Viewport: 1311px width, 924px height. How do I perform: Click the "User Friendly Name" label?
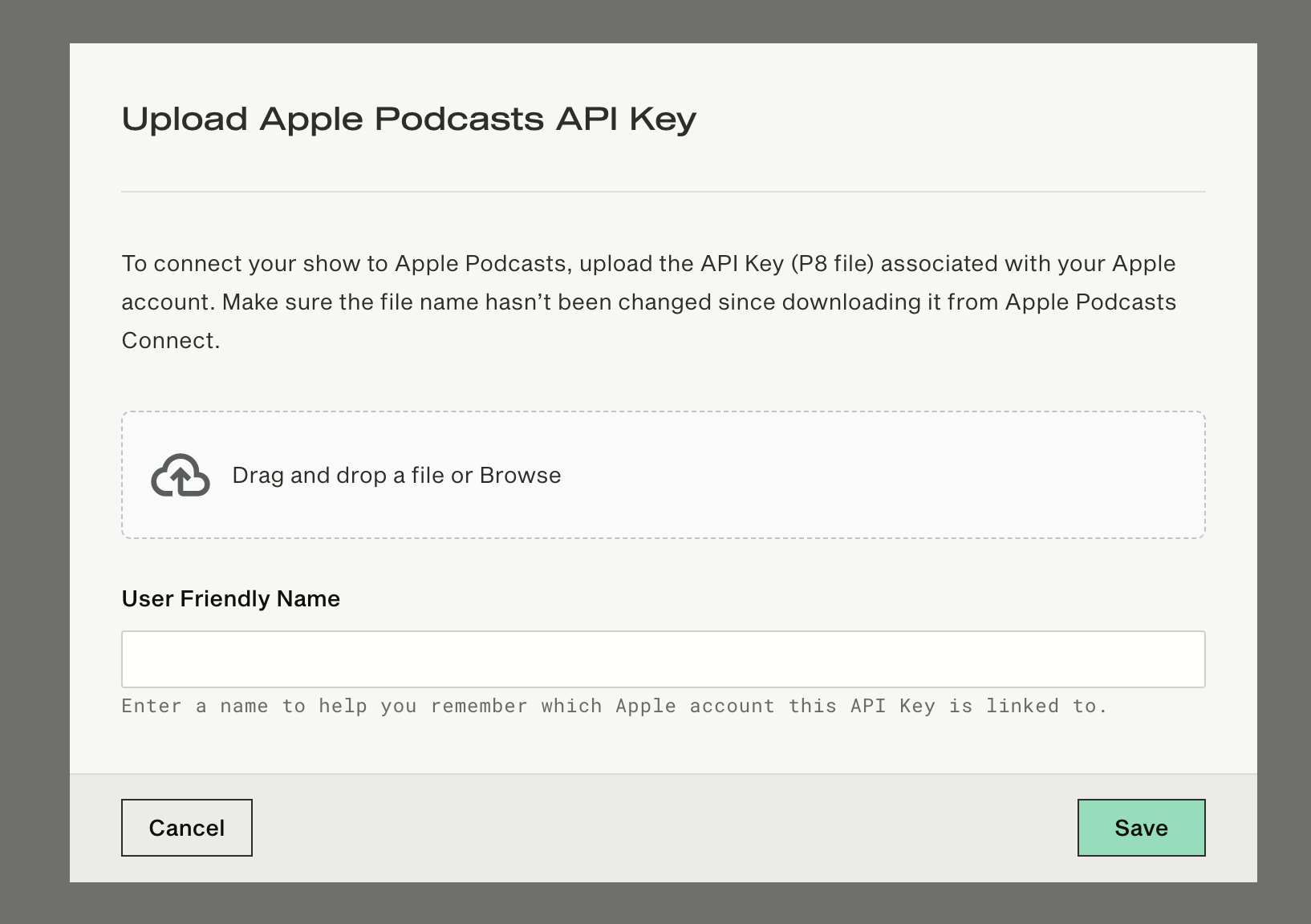(x=231, y=598)
